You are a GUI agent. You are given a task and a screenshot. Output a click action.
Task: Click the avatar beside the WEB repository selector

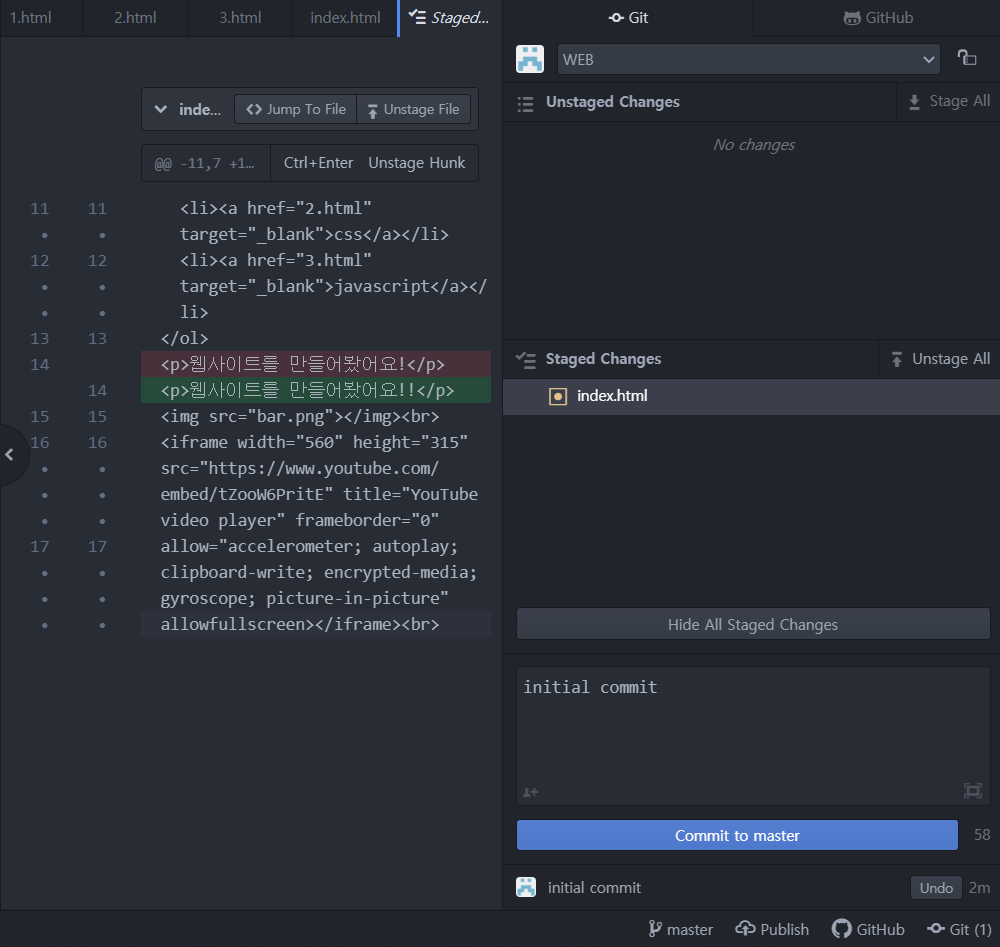pos(529,59)
